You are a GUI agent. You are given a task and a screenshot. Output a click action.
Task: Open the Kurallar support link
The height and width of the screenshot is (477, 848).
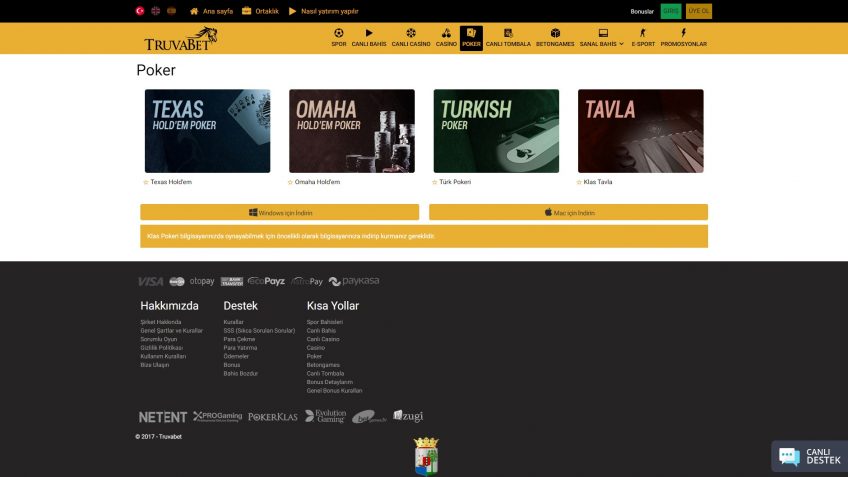tap(234, 322)
